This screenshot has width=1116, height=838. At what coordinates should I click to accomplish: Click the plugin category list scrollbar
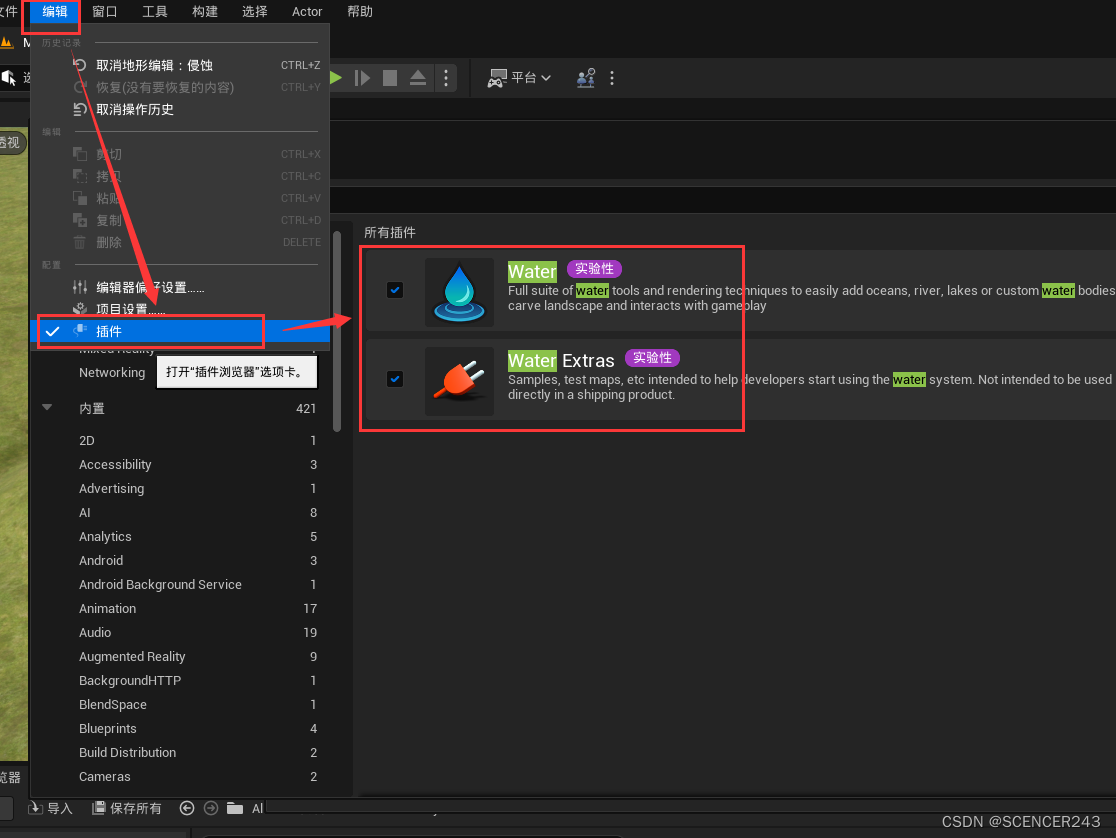pos(337,330)
